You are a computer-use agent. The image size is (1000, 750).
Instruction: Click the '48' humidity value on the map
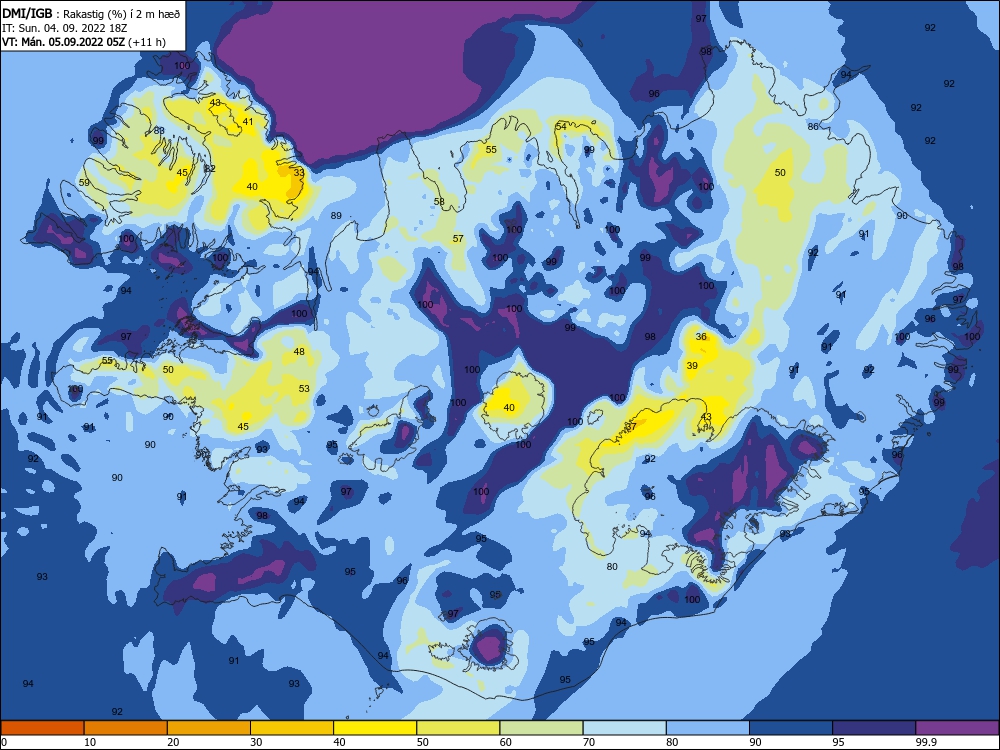point(299,352)
